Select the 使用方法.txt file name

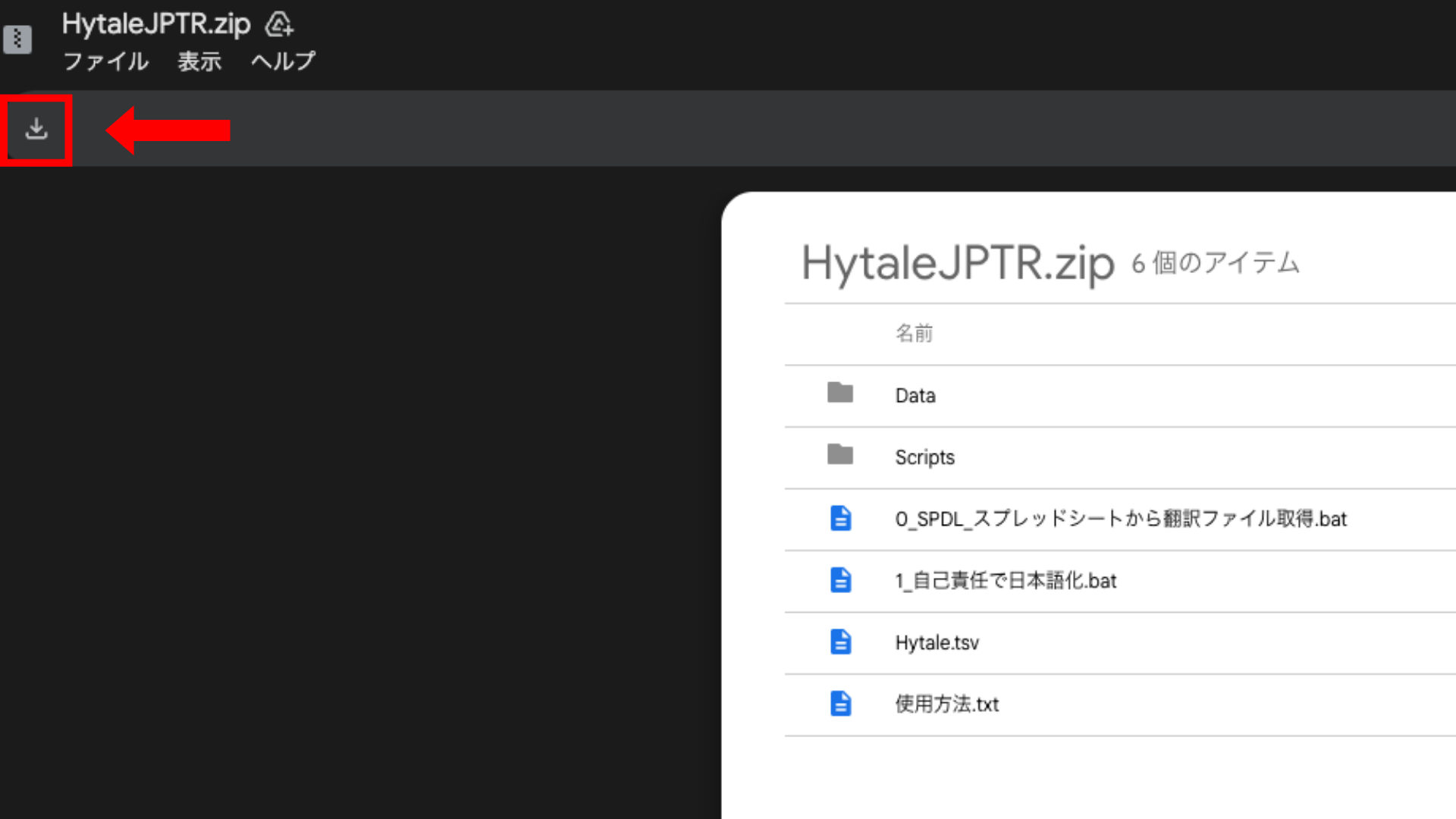coord(946,704)
